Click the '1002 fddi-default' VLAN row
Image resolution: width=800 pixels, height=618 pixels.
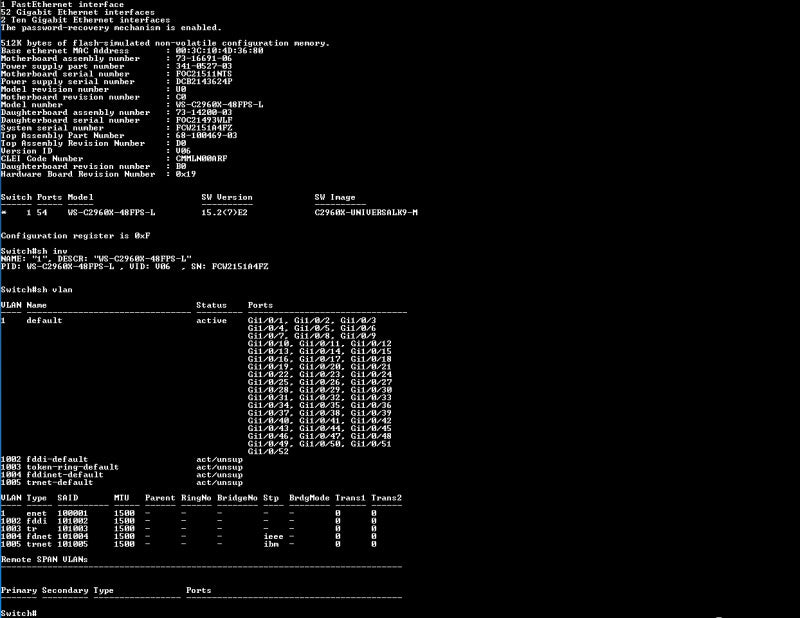pyautogui.click(x=121, y=459)
